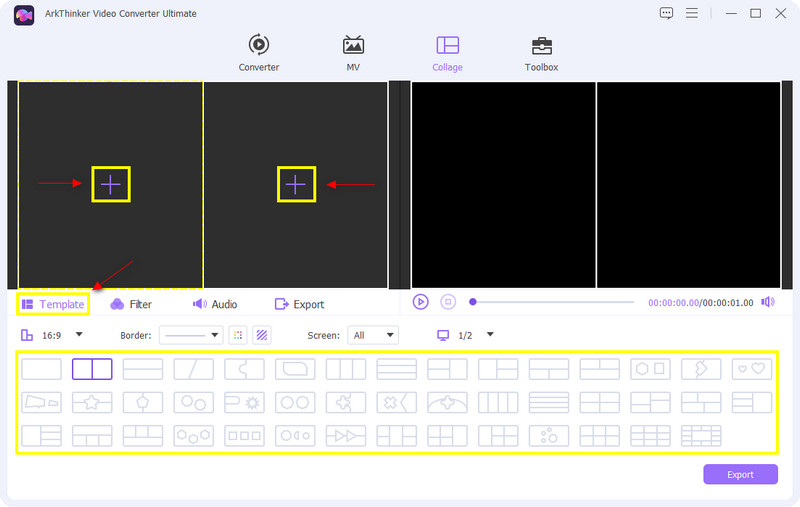800x507 pixels.
Task: Choose the double arrow play template
Action: point(346,436)
